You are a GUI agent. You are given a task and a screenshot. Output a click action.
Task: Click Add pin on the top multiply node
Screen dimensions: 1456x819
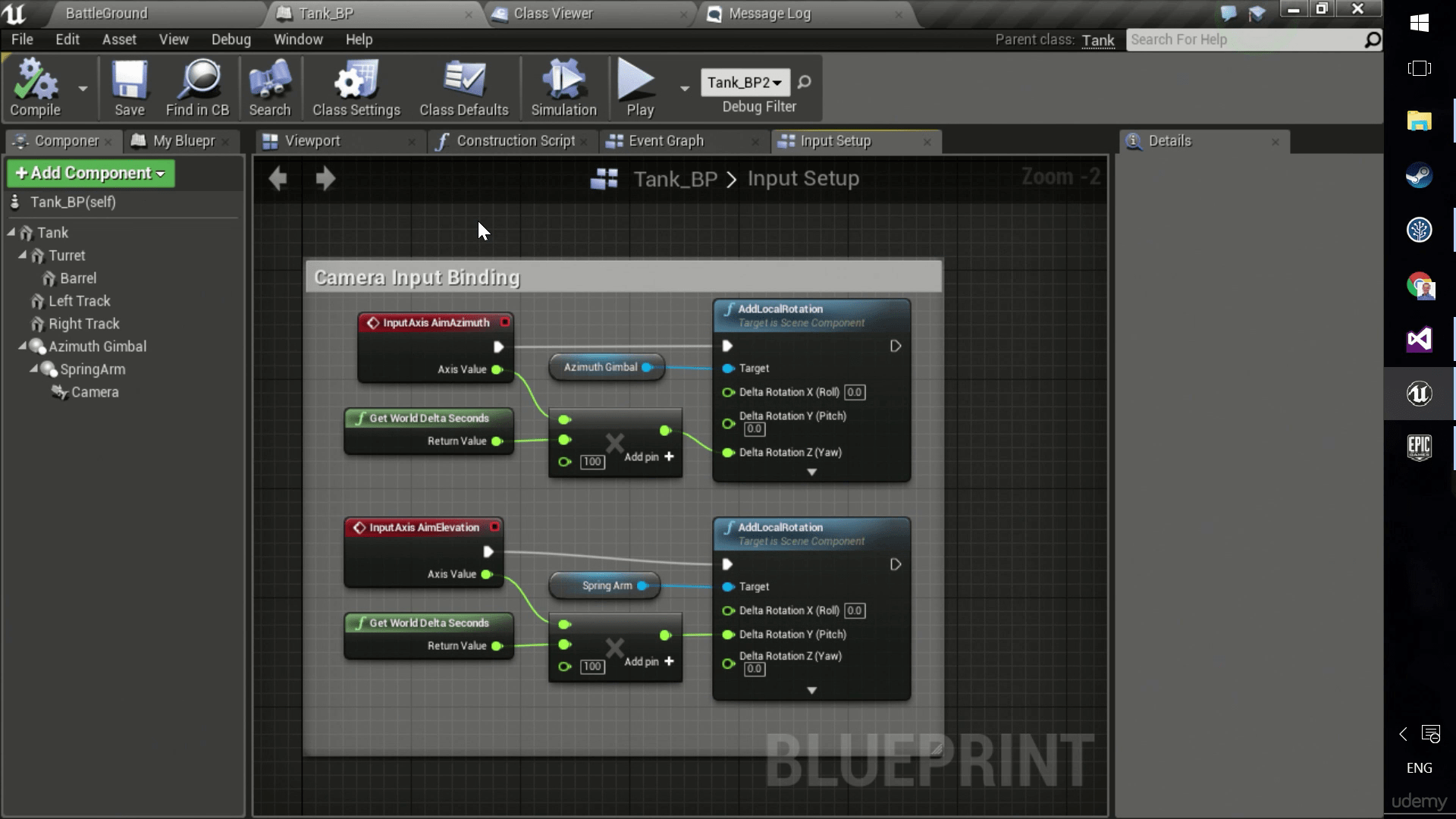coord(649,457)
